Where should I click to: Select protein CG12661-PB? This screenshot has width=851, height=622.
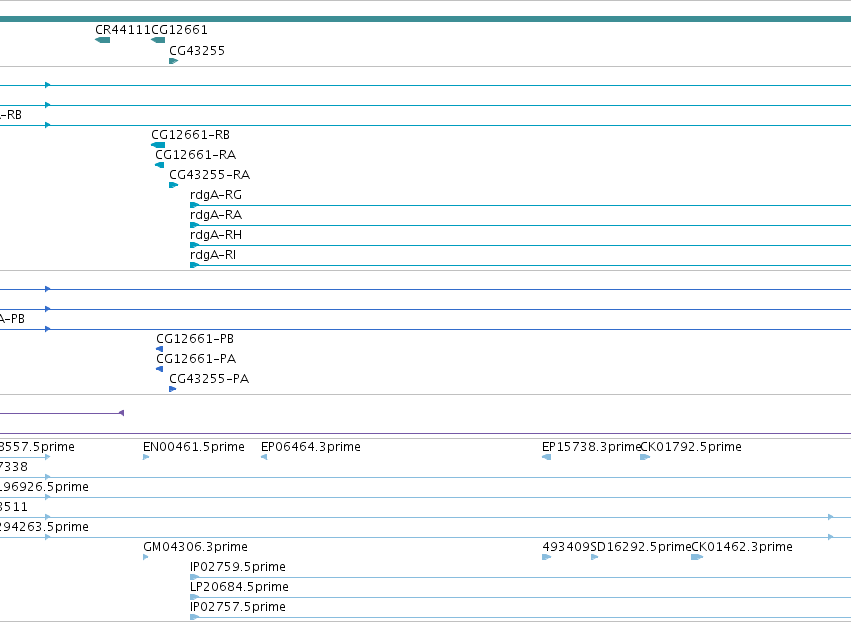[195, 339]
